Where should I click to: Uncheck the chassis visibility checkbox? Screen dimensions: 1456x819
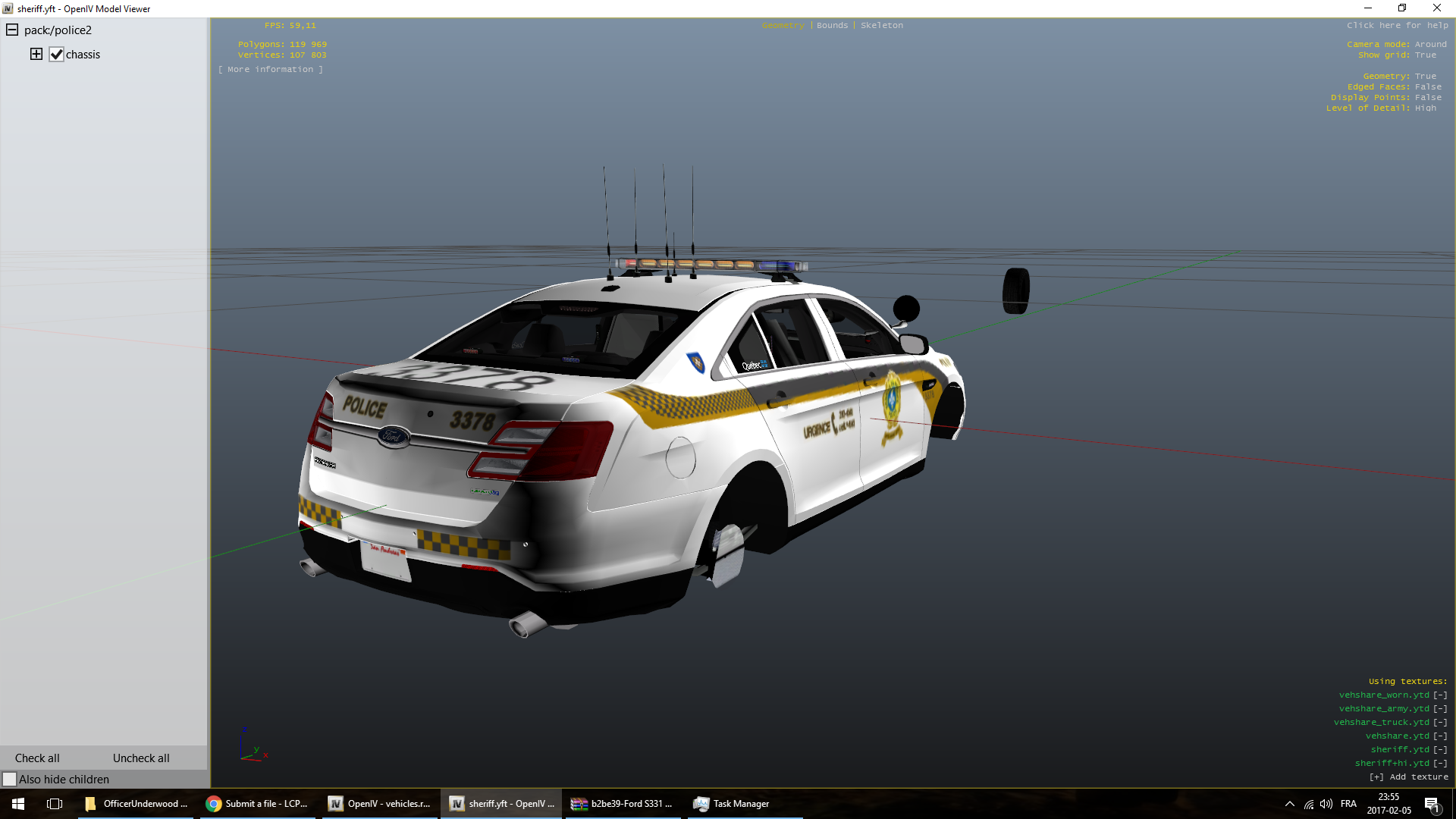(x=57, y=55)
